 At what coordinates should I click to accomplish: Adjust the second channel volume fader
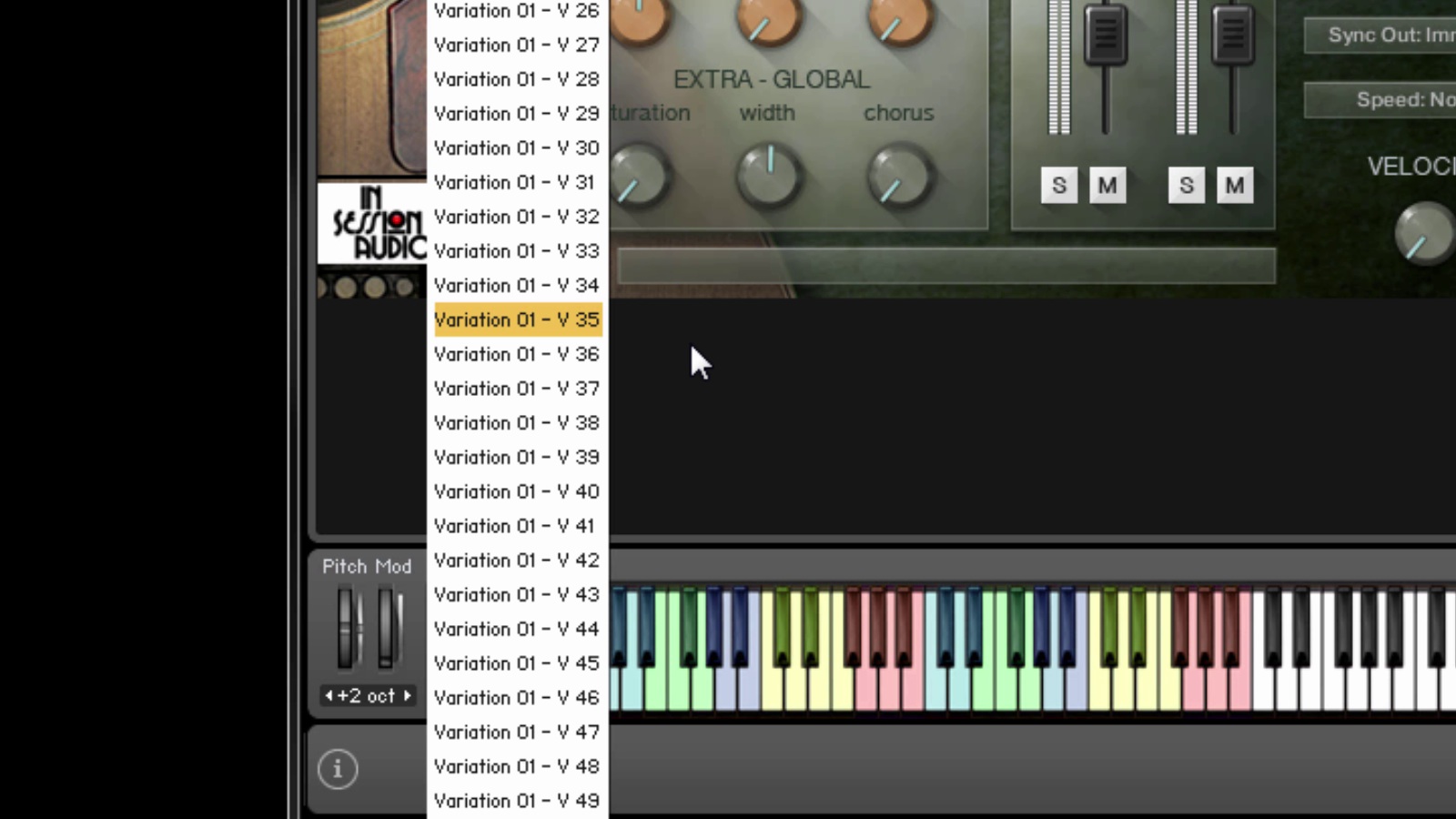1233,34
